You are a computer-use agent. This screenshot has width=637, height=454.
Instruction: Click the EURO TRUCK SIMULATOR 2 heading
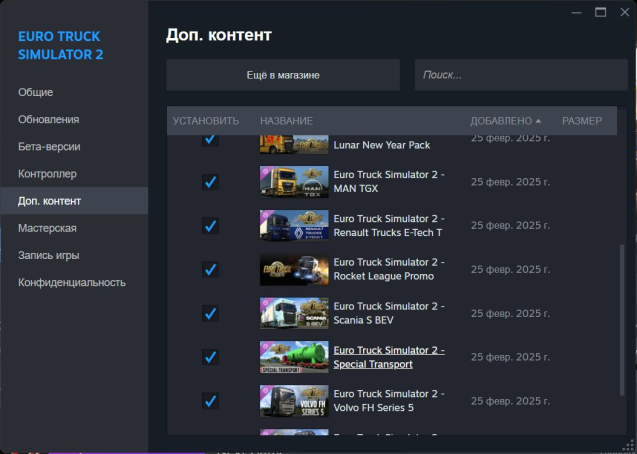(x=61, y=45)
